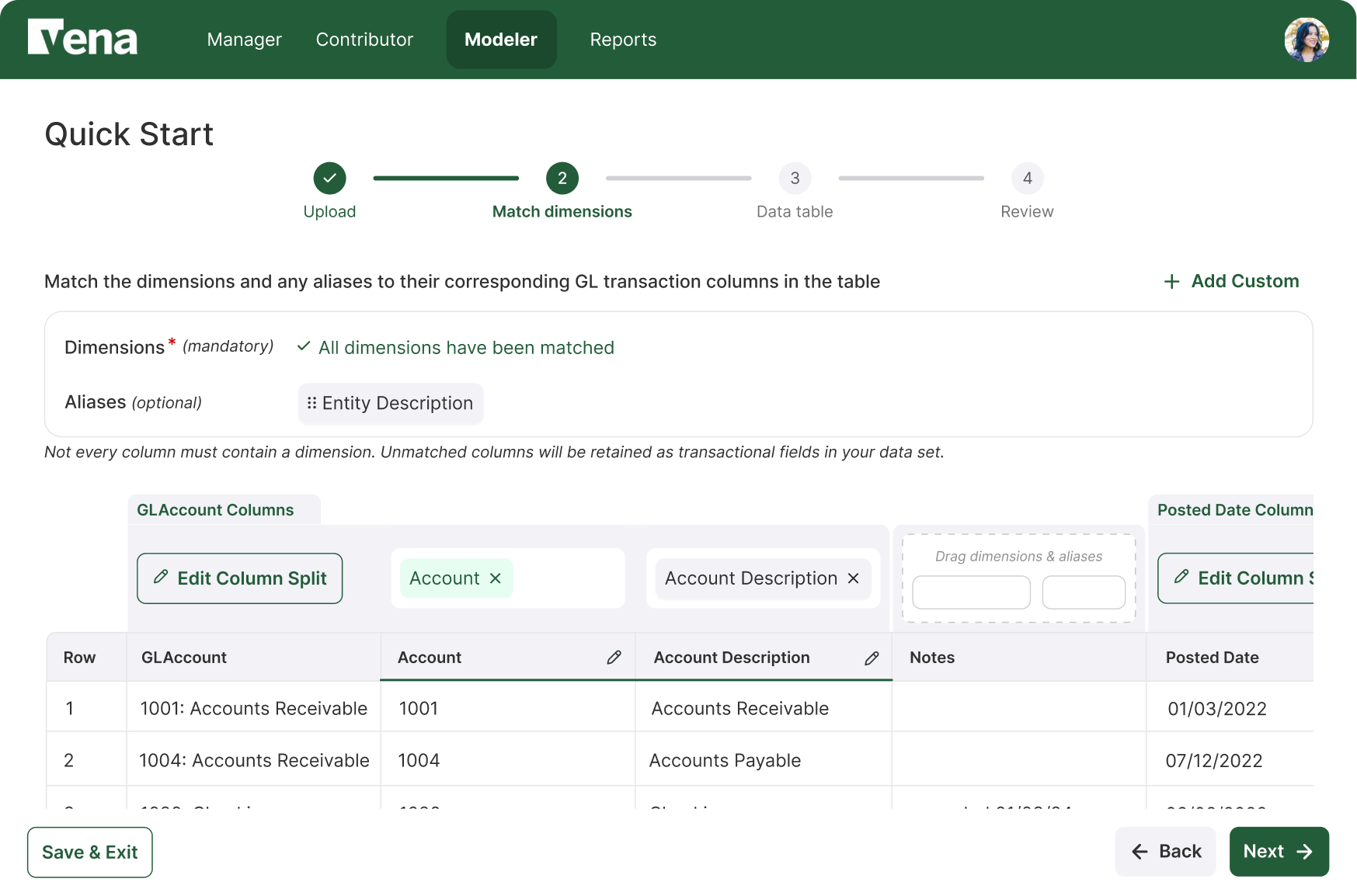Go to step 3 Data table circle

pyautogui.click(x=795, y=179)
